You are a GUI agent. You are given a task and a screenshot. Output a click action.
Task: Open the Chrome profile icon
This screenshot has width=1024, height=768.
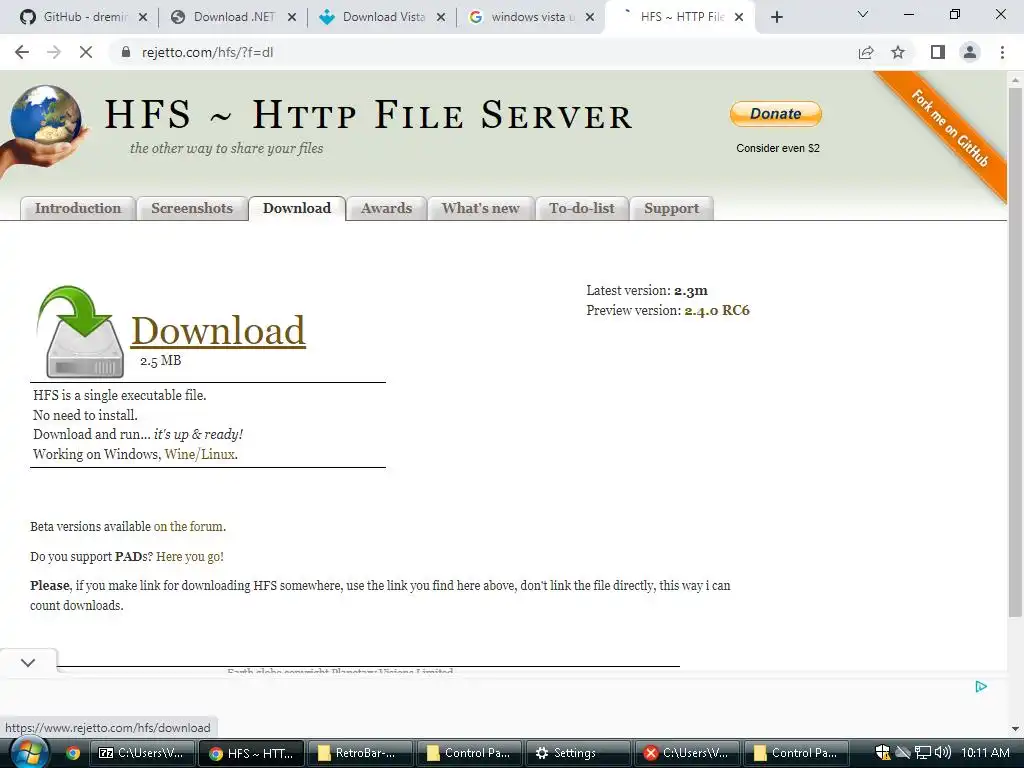pos(970,52)
